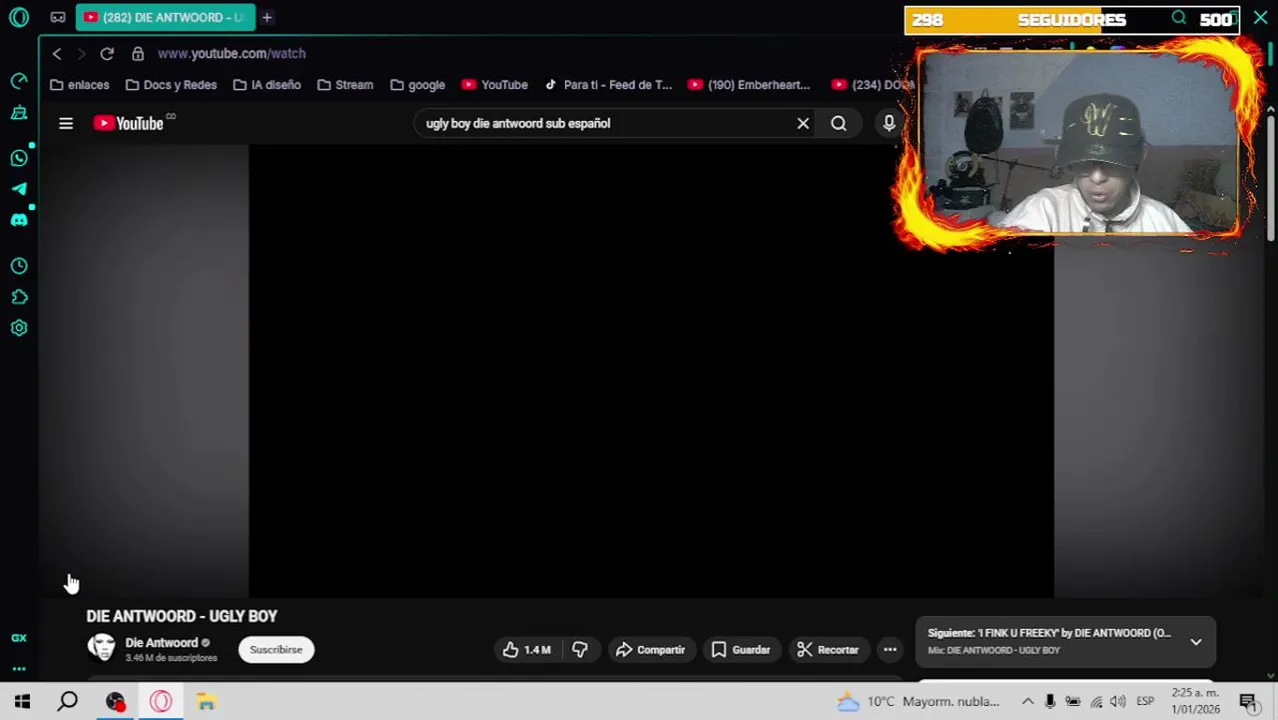1278x720 pixels.
Task: Open GX Corner gamepad icon in tab bar
Action: tap(58, 17)
